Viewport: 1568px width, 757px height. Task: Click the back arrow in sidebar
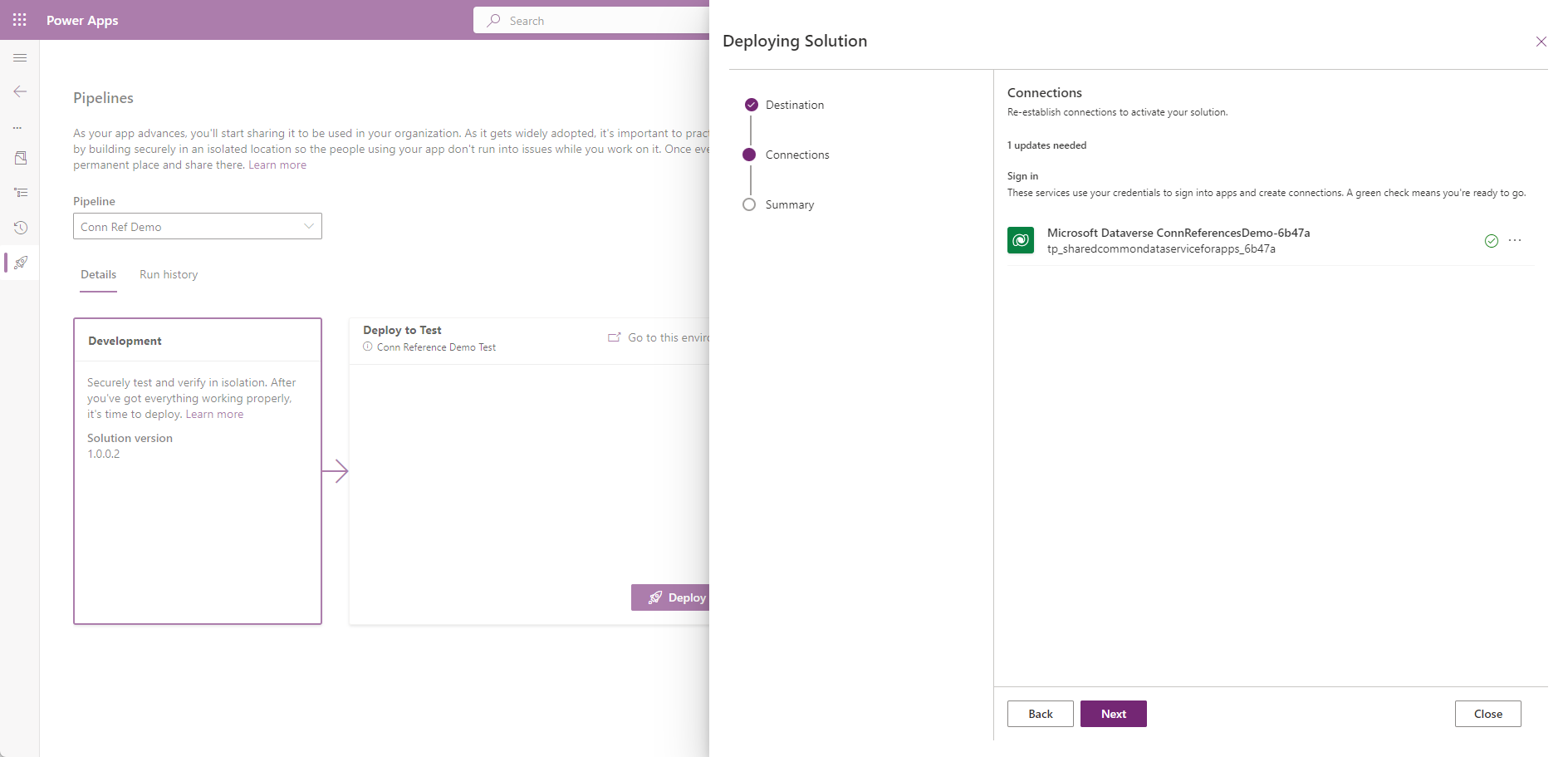click(x=20, y=91)
